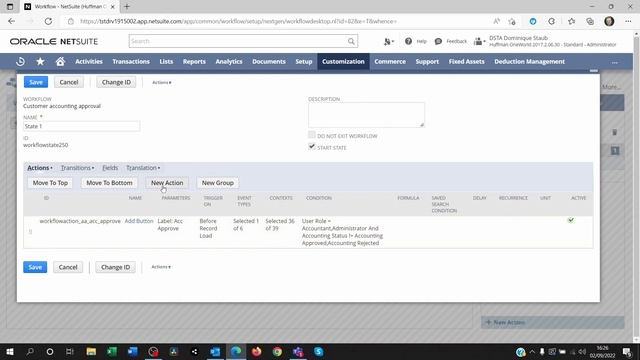640x360 pixels.
Task: Click inside the Description text area
Action: point(366,115)
